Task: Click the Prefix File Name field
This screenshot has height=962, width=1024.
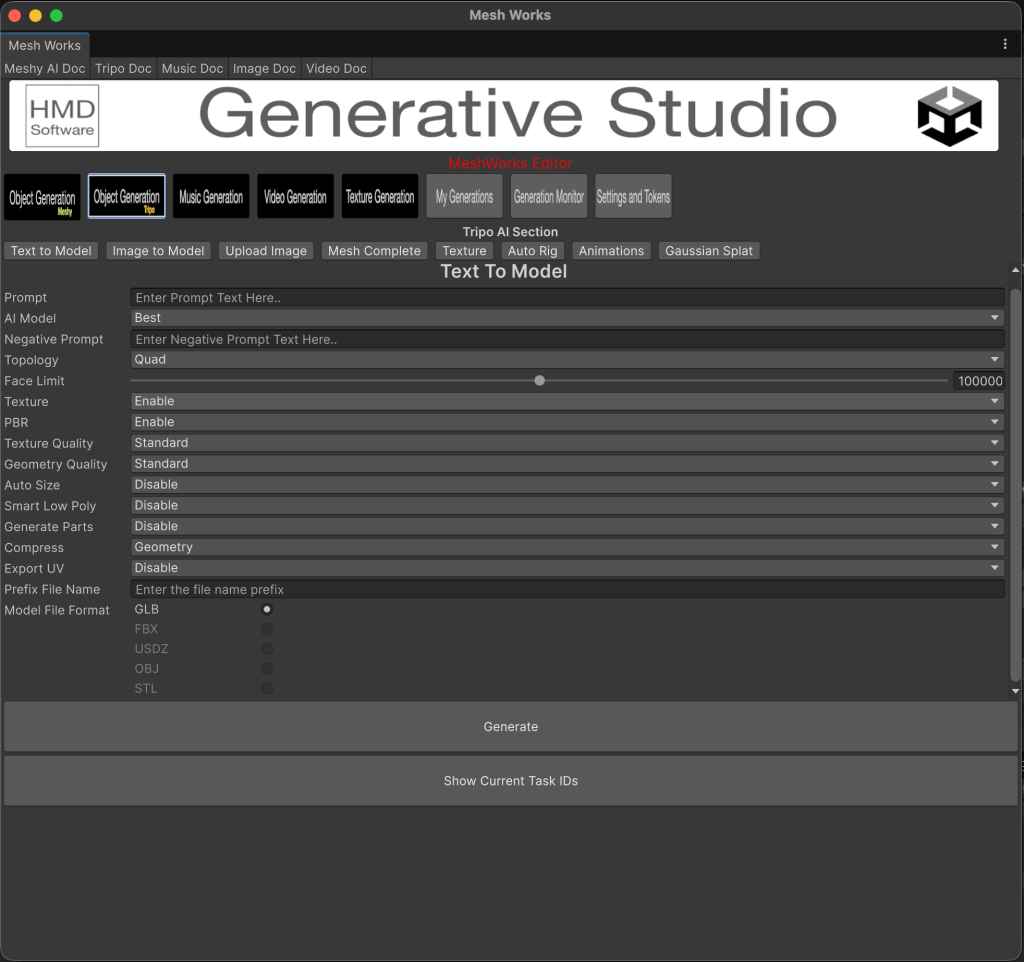Action: pyautogui.click(x=567, y=590)
